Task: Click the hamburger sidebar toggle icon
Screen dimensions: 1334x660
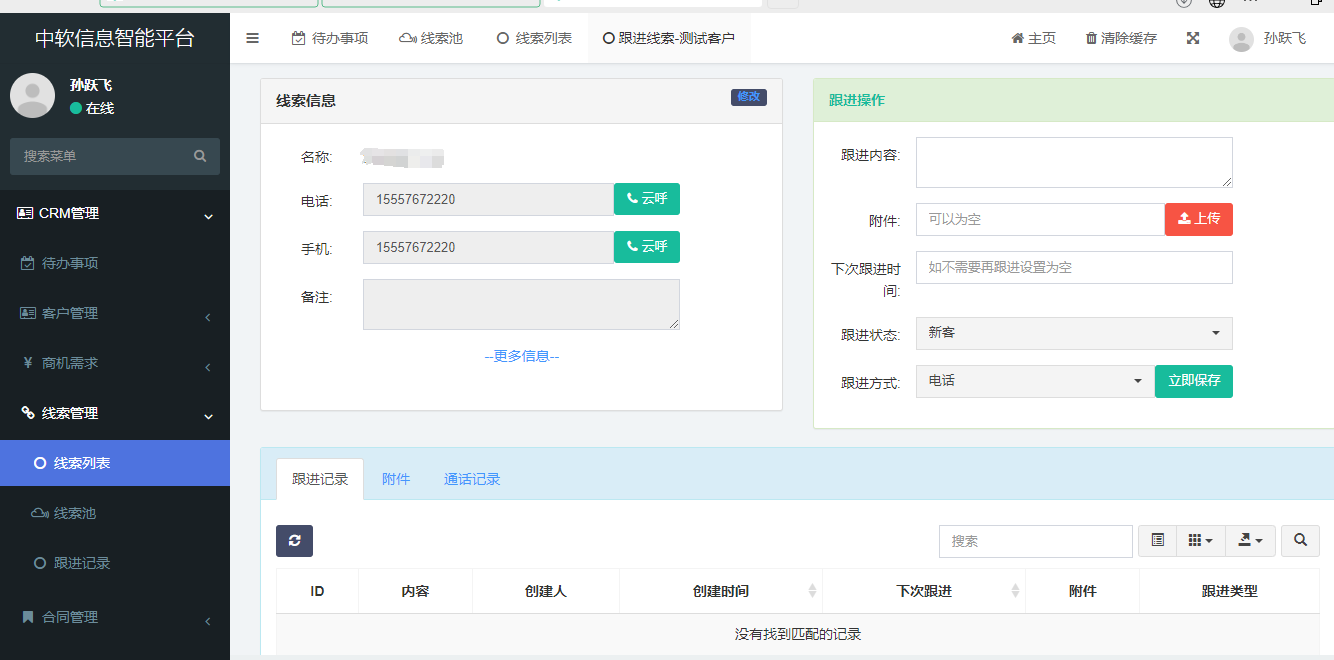Action: [252, 38]
